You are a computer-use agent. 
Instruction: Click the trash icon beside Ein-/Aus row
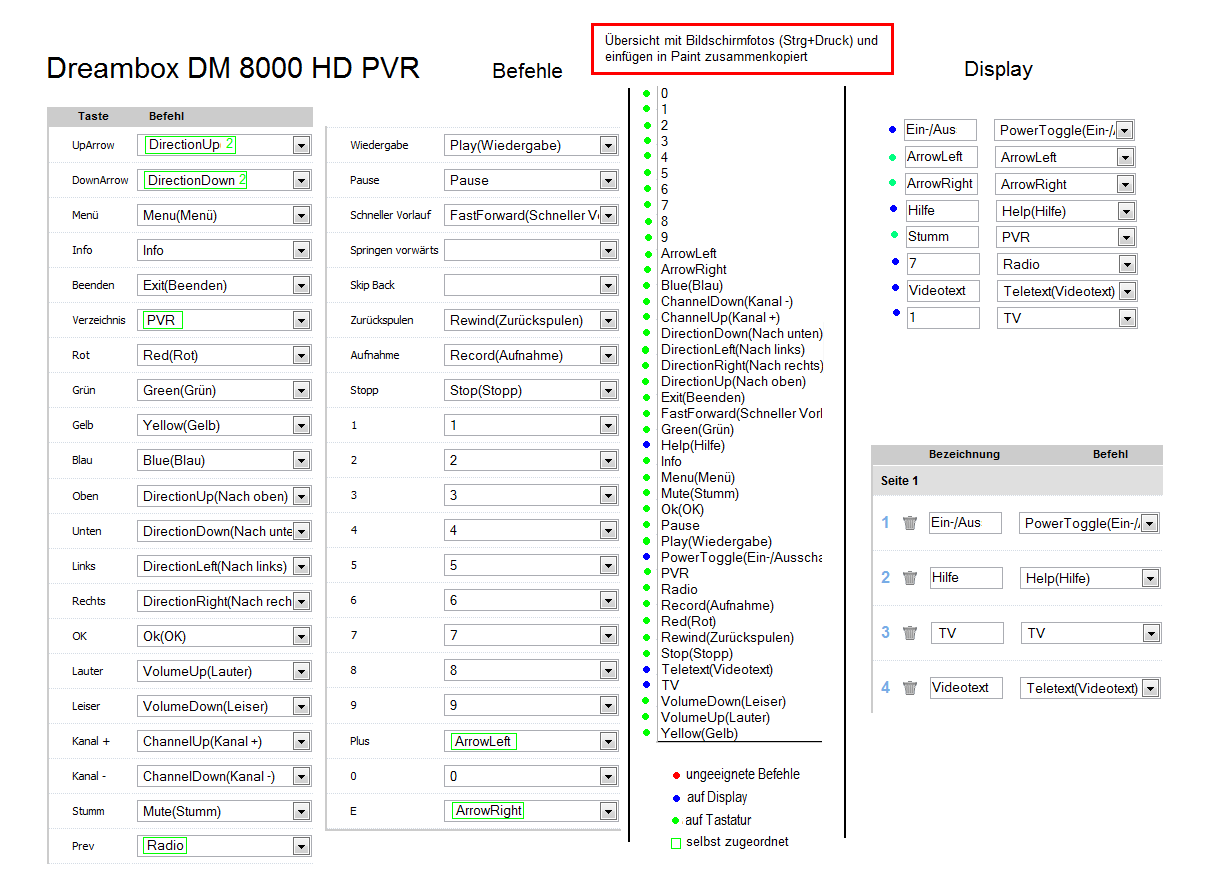(909, 523)
